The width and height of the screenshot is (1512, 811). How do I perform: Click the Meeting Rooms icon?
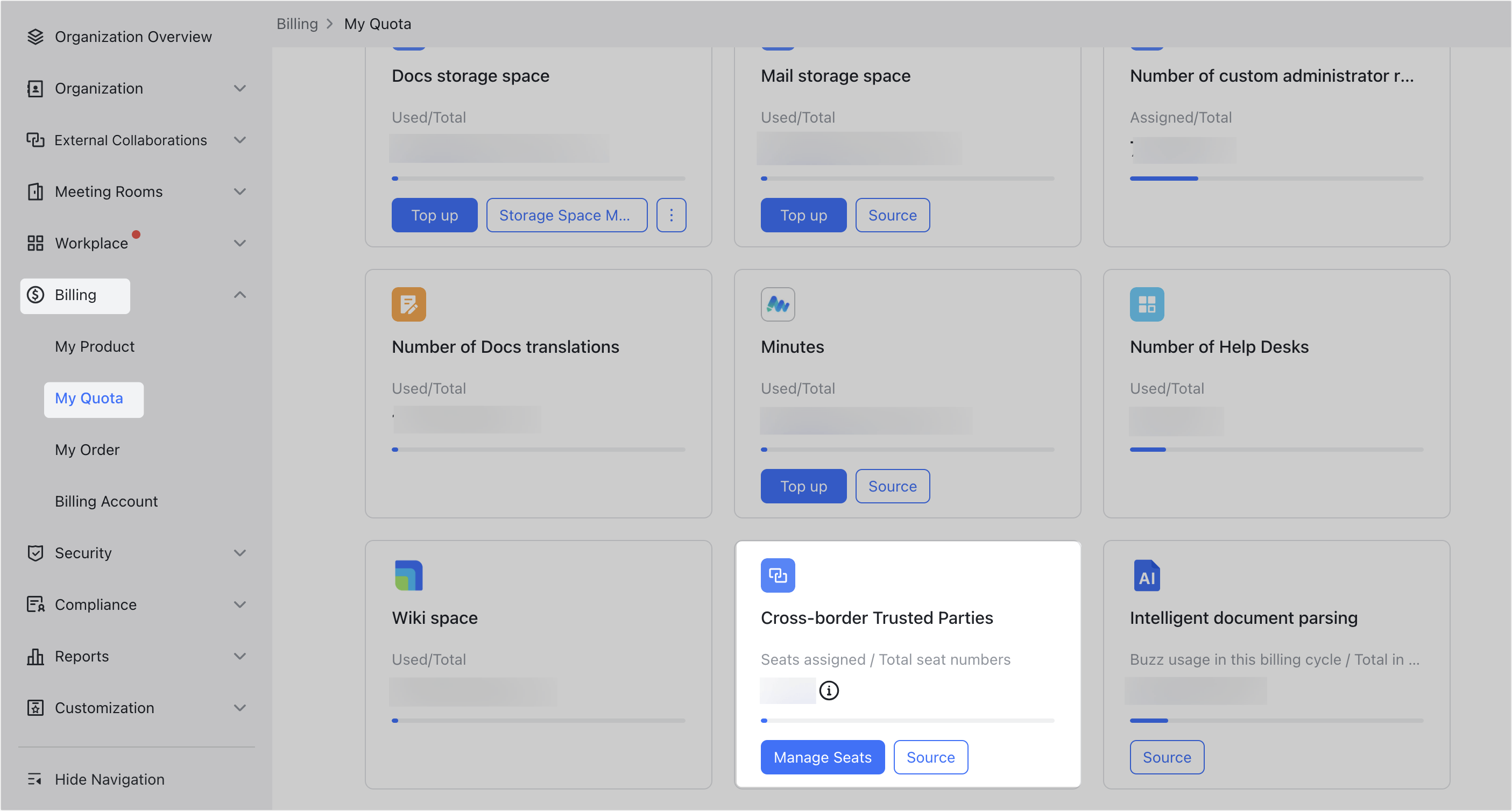pyautogui.click(x=35, y=191)
